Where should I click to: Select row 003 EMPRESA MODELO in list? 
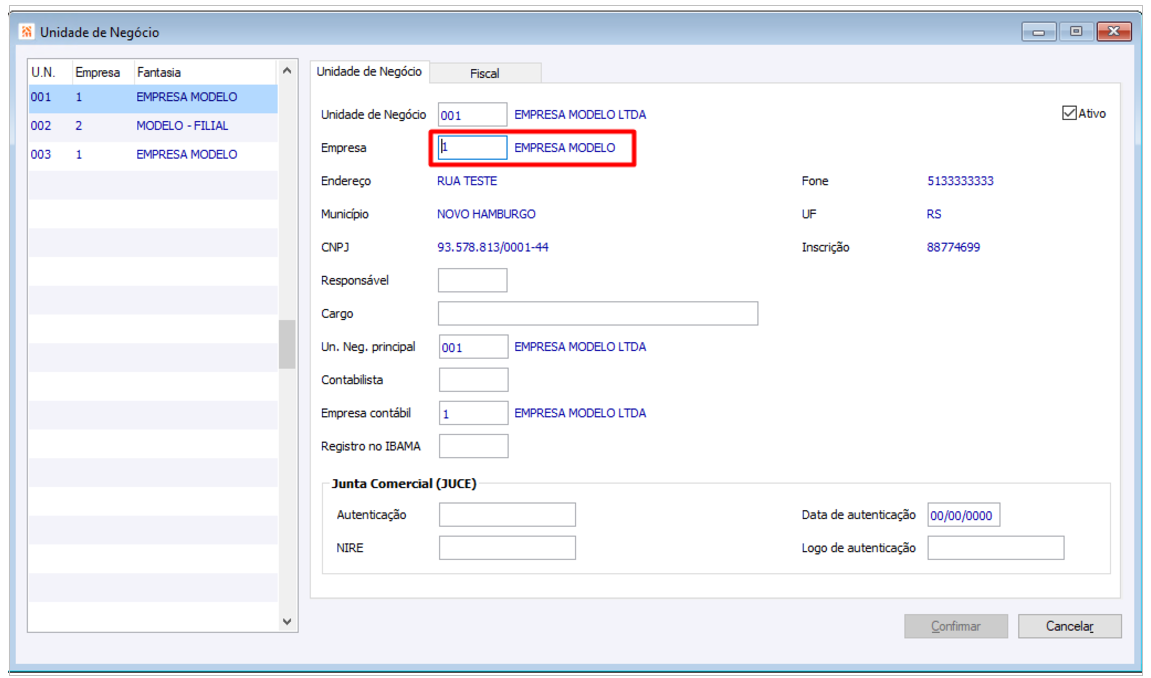click(x=153, y=154)
